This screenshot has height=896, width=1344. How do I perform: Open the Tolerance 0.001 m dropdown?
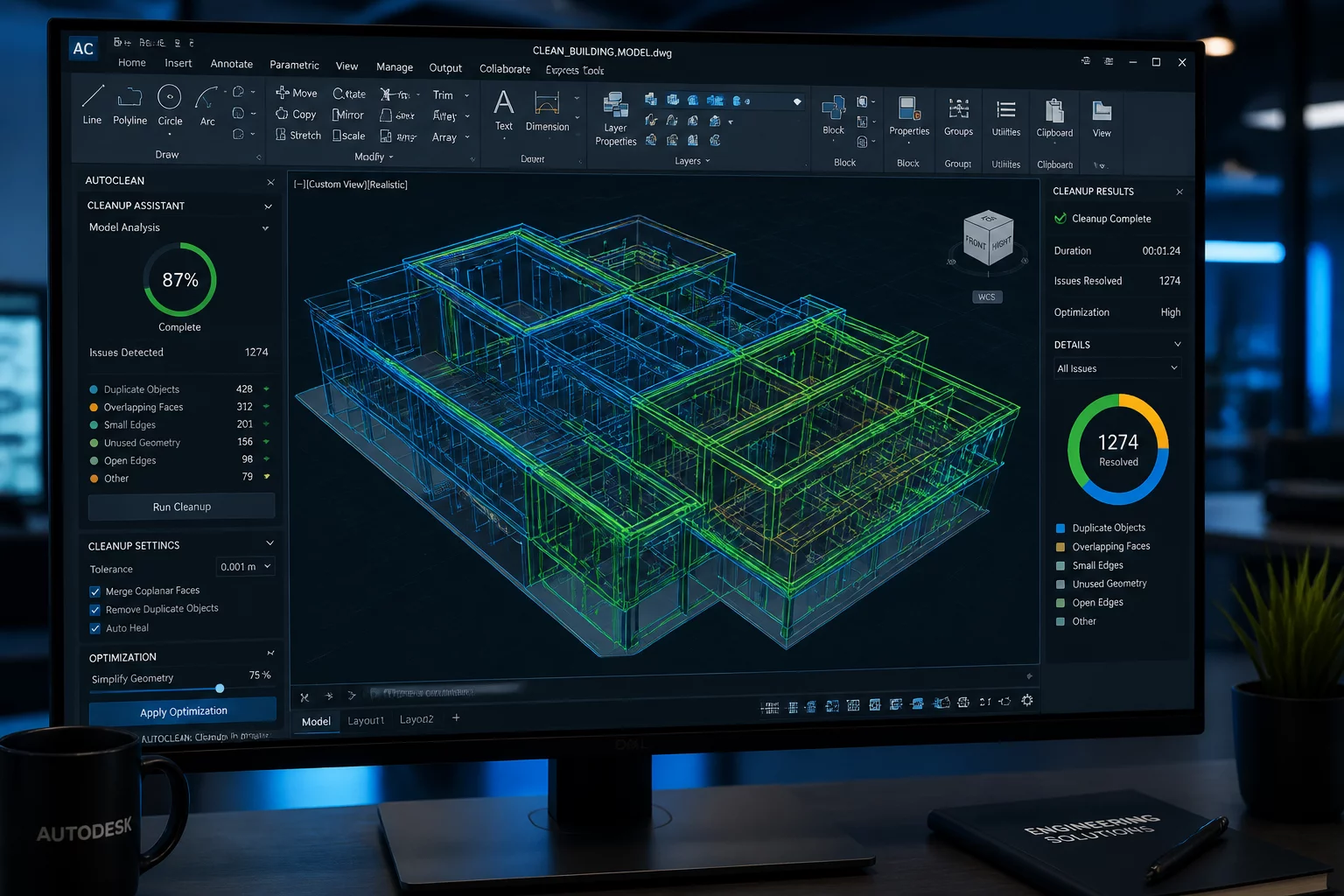245,567
